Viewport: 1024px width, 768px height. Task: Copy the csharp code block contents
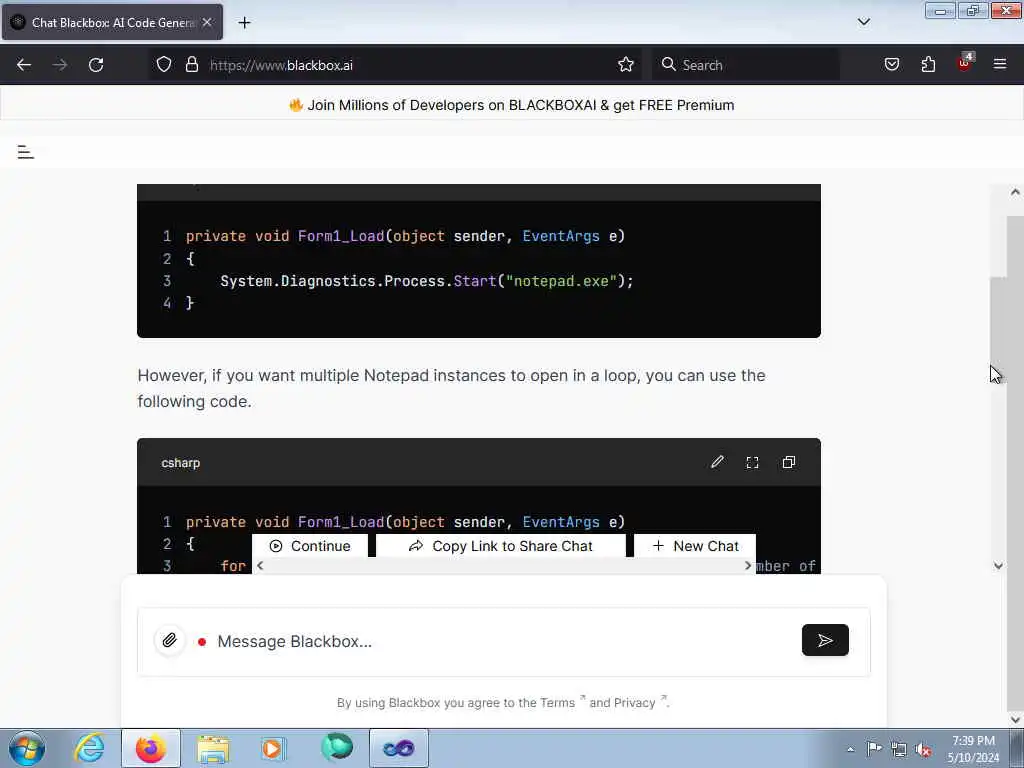tap(788, 462)
